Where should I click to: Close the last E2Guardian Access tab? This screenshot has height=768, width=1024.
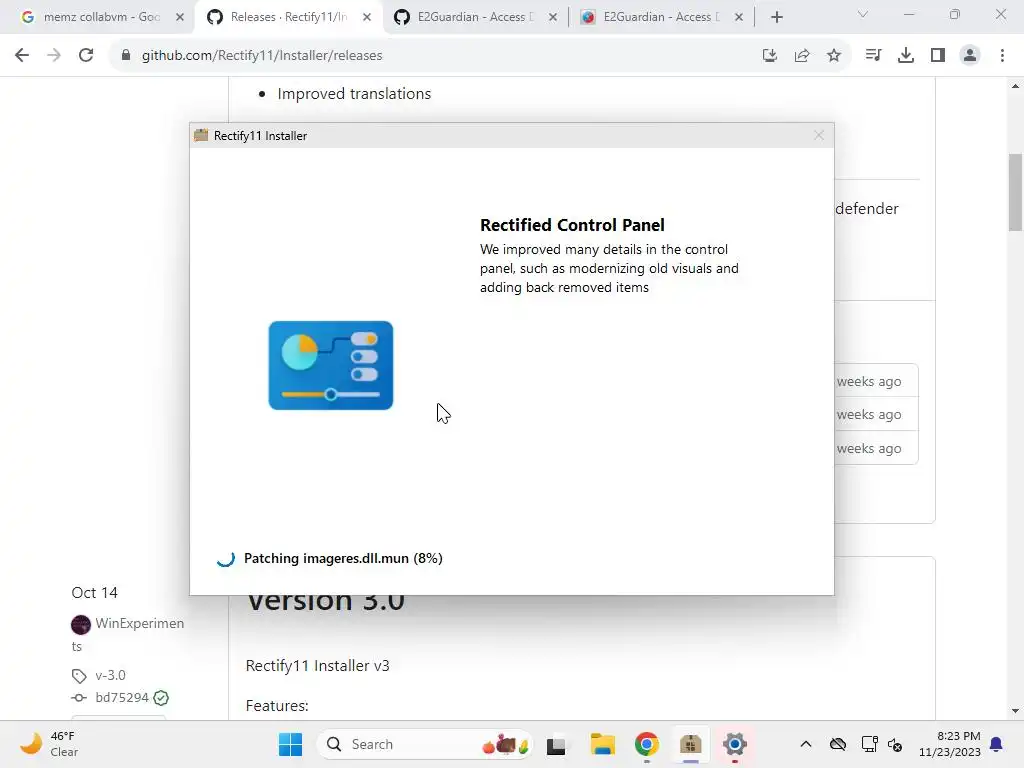coord(739,18)
